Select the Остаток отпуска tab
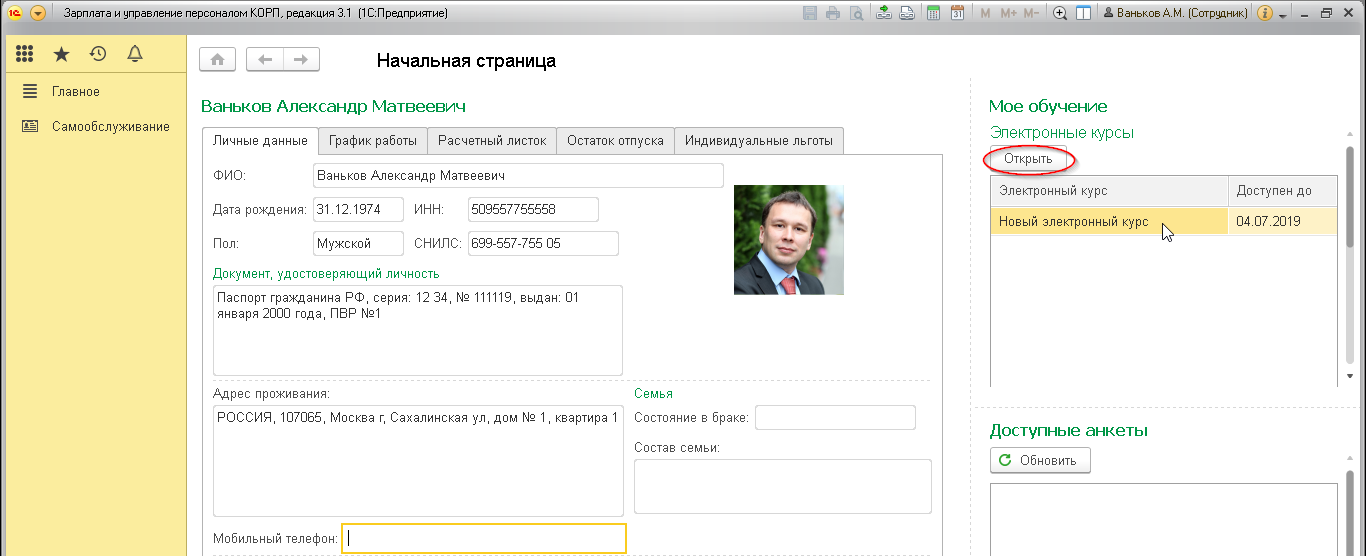 pos(615,141)
